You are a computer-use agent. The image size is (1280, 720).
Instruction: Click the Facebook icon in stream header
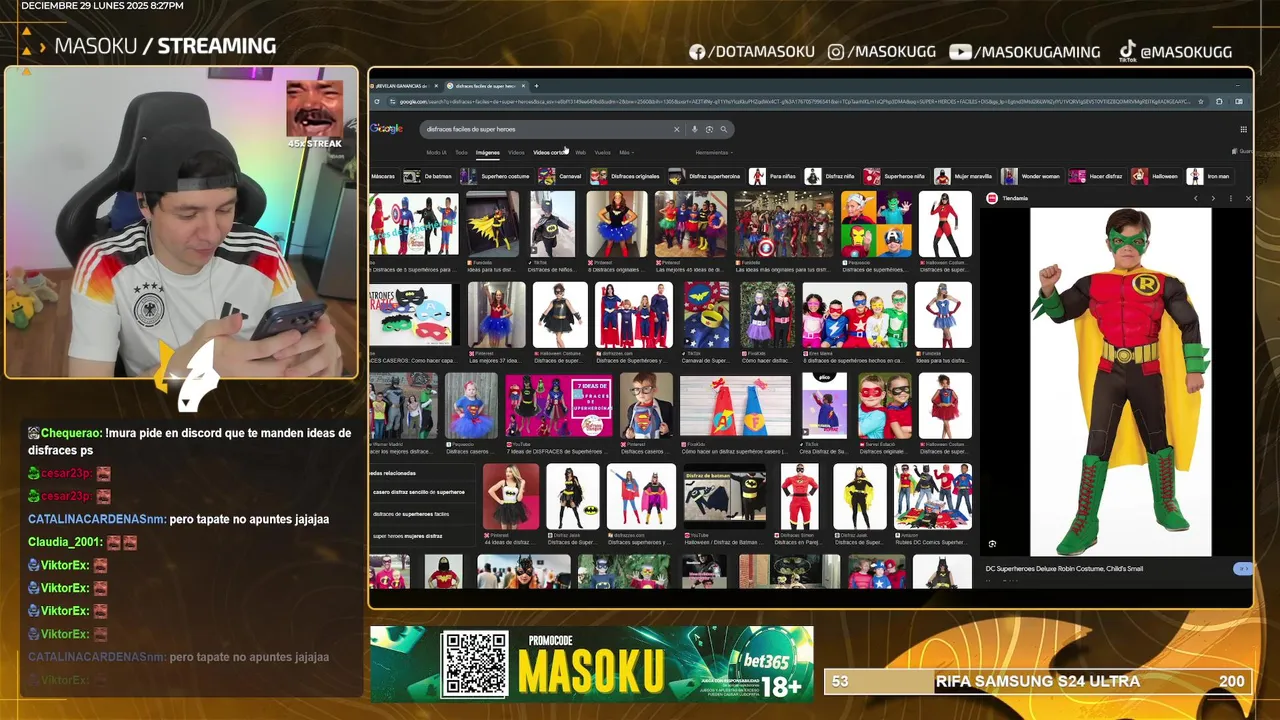pos(697,52)
